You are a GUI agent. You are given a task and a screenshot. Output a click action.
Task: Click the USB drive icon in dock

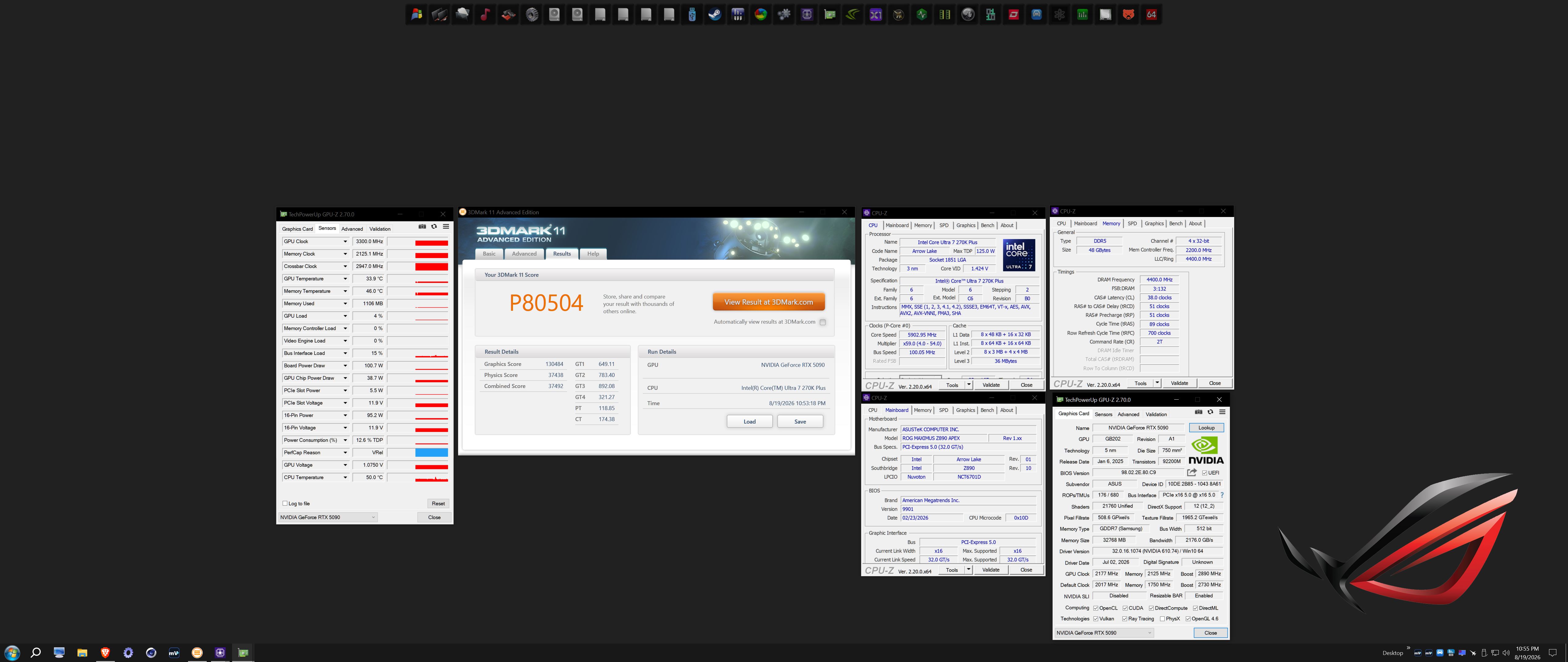pos(692,15)
